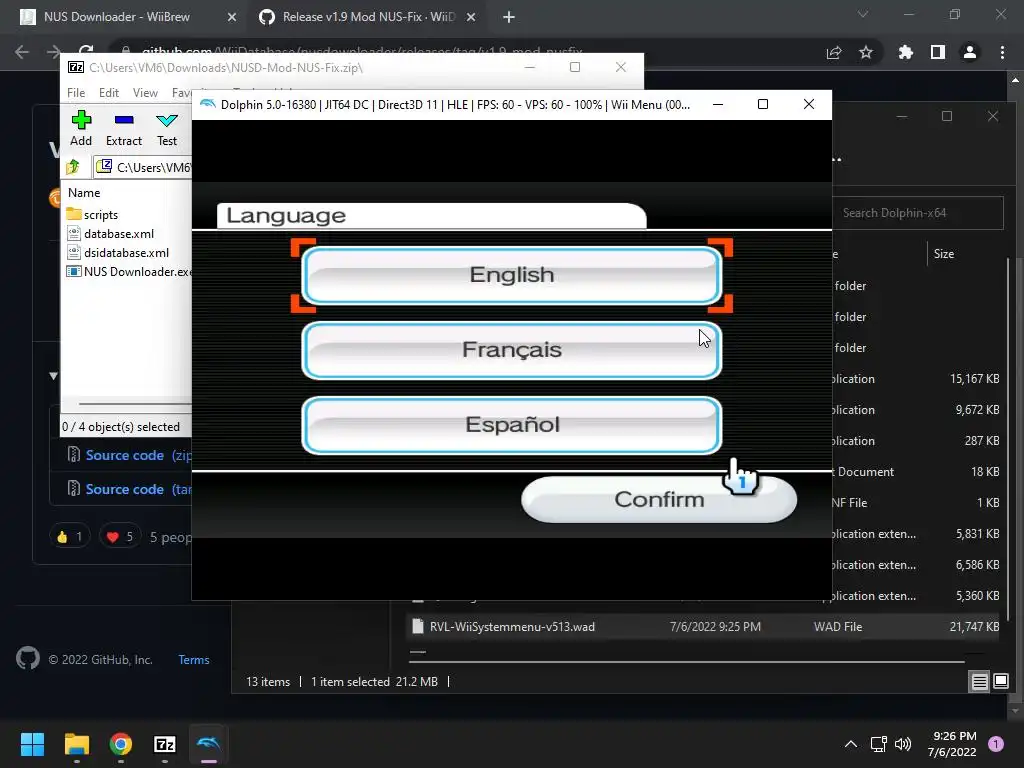Image resolution: width=1024 pixels, height=768 pixels.
Task: Click network icon in system tray
Action: pyautogui.click(x=878, y=744)
